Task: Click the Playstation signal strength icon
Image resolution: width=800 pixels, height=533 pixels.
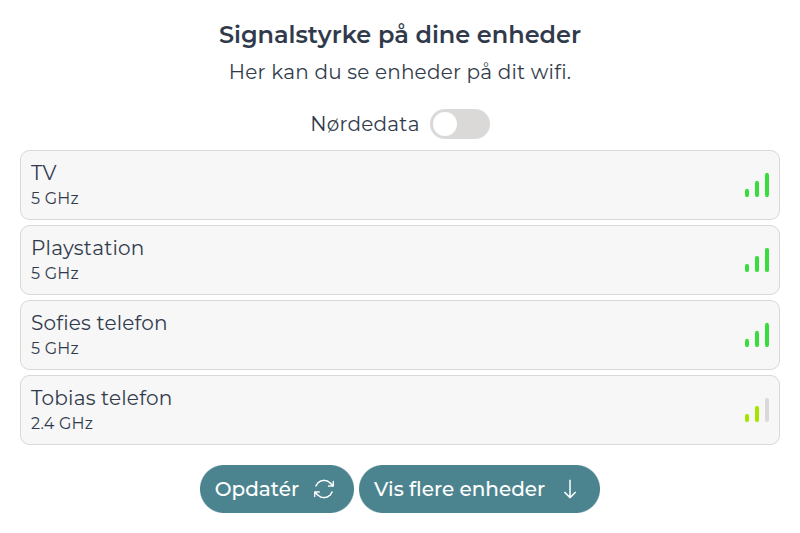Action: point(757,261)
